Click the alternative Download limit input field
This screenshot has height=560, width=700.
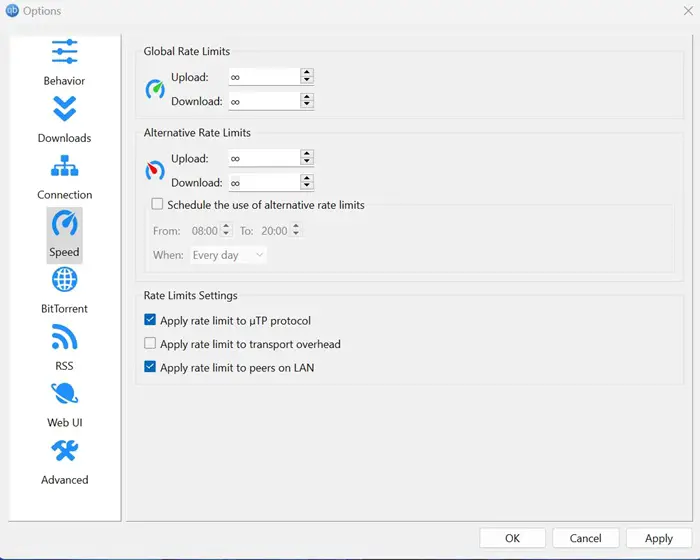(x=264, y=183)
